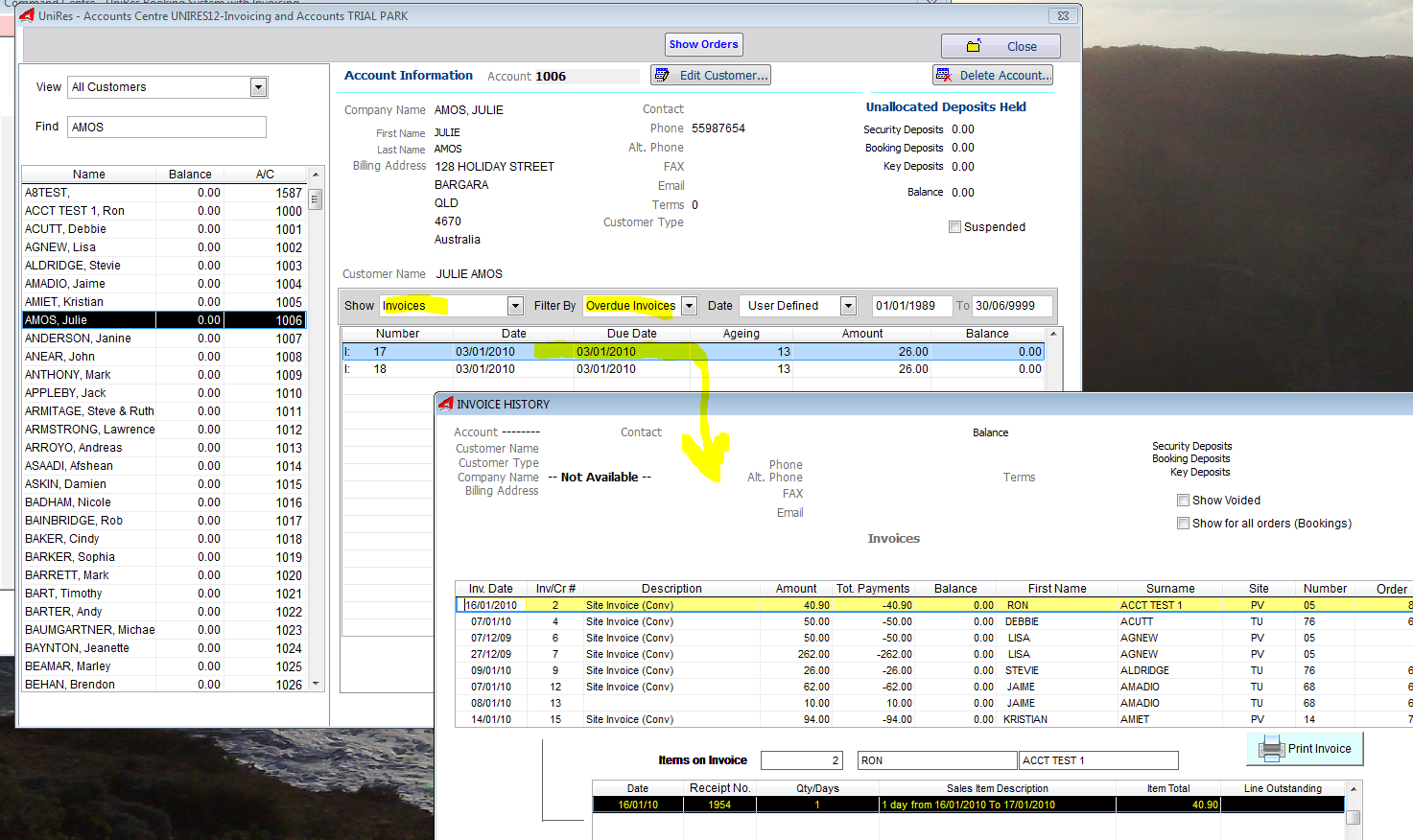Sort customer list by A/C column
1413x840 pixels.
[x=266, y=175]
